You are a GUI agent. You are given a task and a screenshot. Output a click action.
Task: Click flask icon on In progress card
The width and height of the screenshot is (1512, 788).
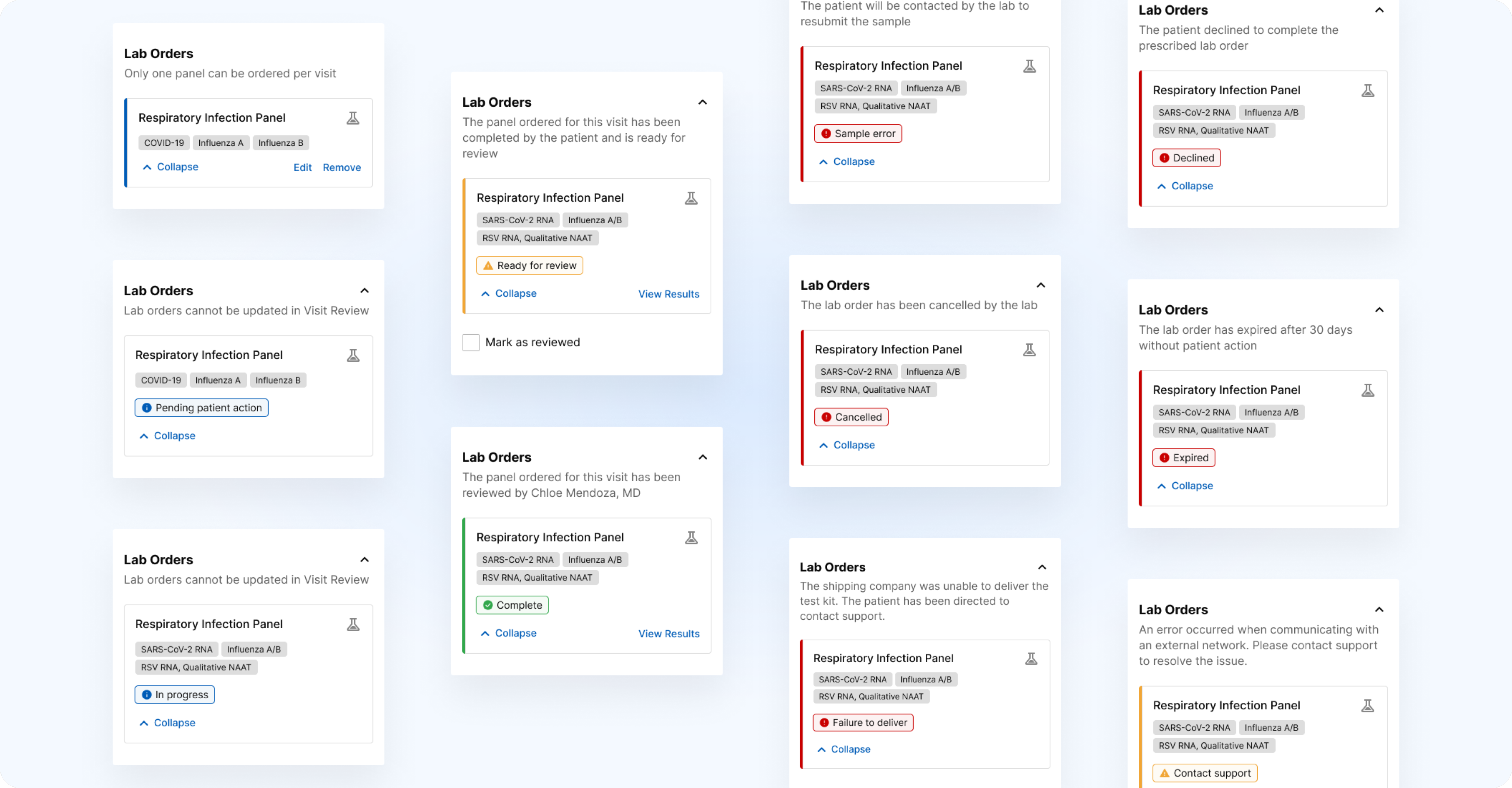pos(353,624)
